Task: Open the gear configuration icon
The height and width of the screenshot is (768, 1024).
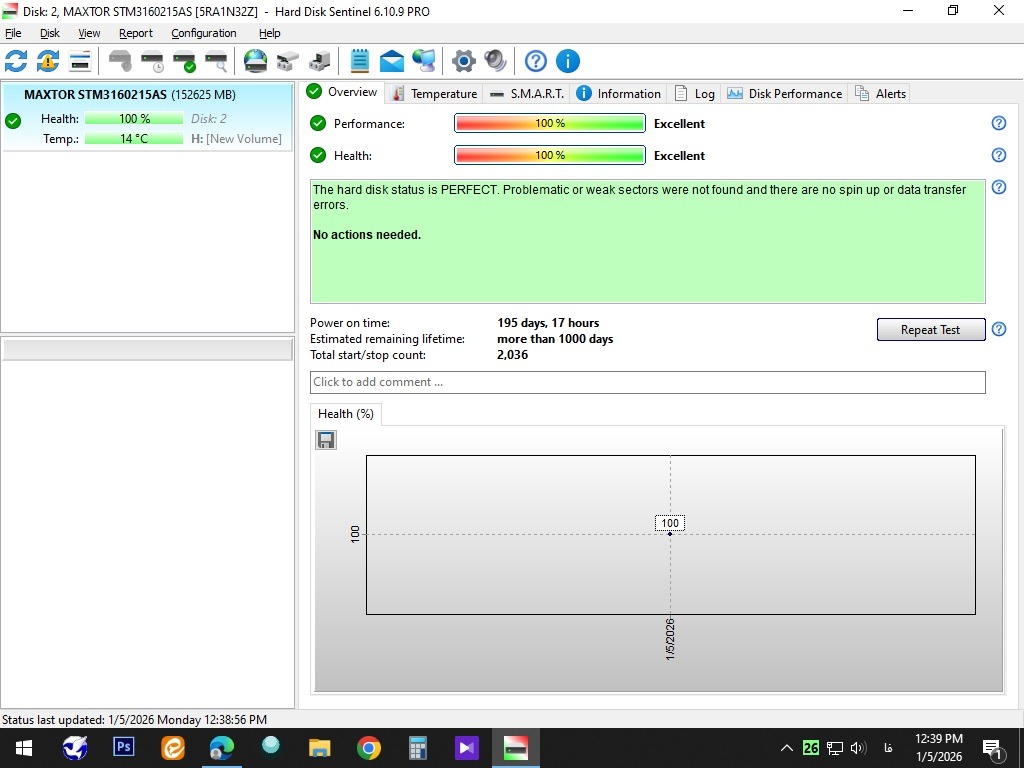Action: tap(463, 61)
